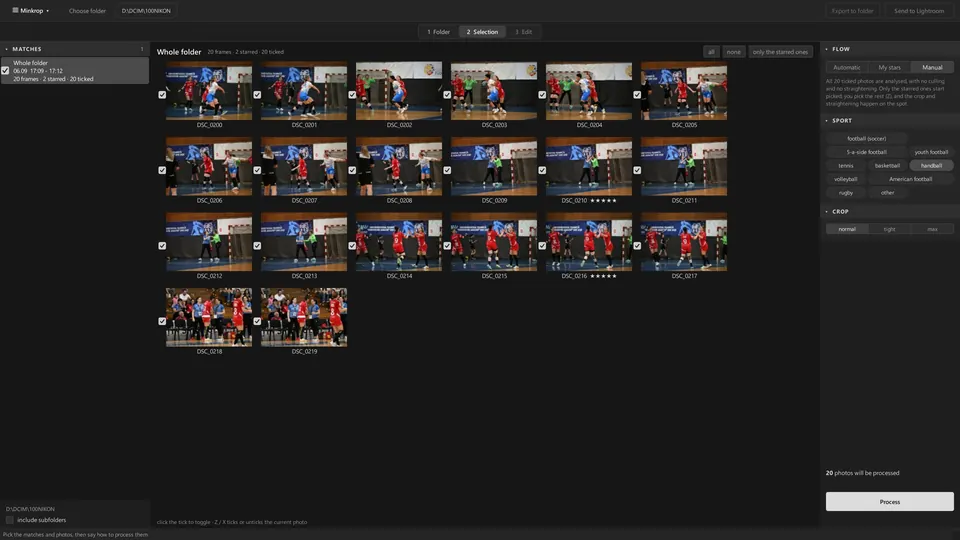Choose 'other' sport option

point(887,192)
